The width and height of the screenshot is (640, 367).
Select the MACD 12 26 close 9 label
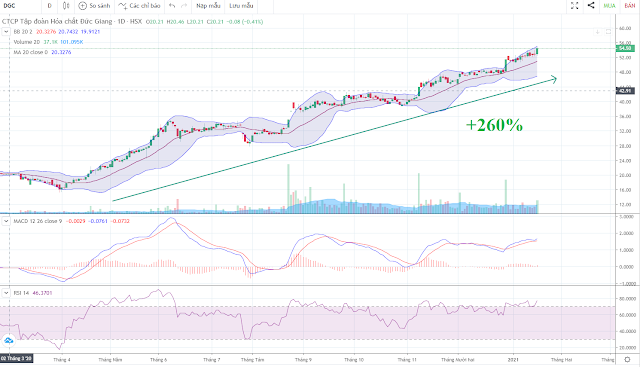[x=38, y=221]
